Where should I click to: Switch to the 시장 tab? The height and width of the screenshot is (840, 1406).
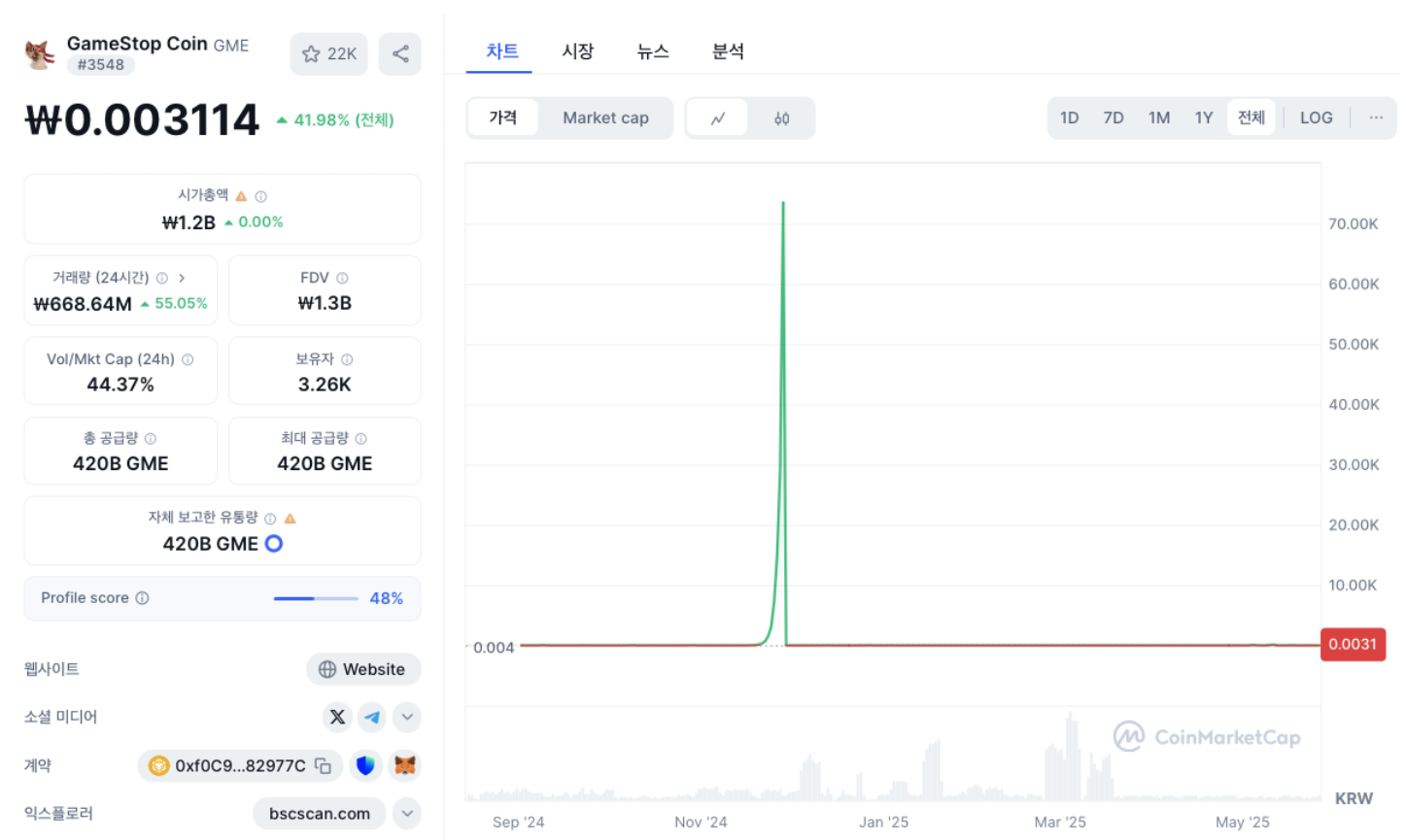[577, 51]
